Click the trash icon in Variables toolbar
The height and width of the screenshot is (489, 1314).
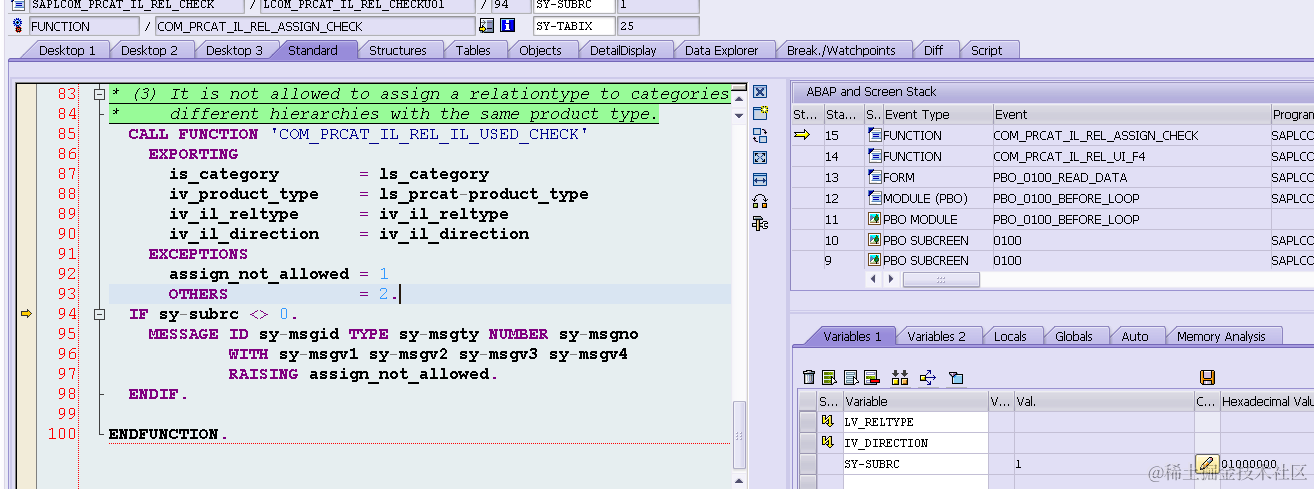(x=809, y=377)
